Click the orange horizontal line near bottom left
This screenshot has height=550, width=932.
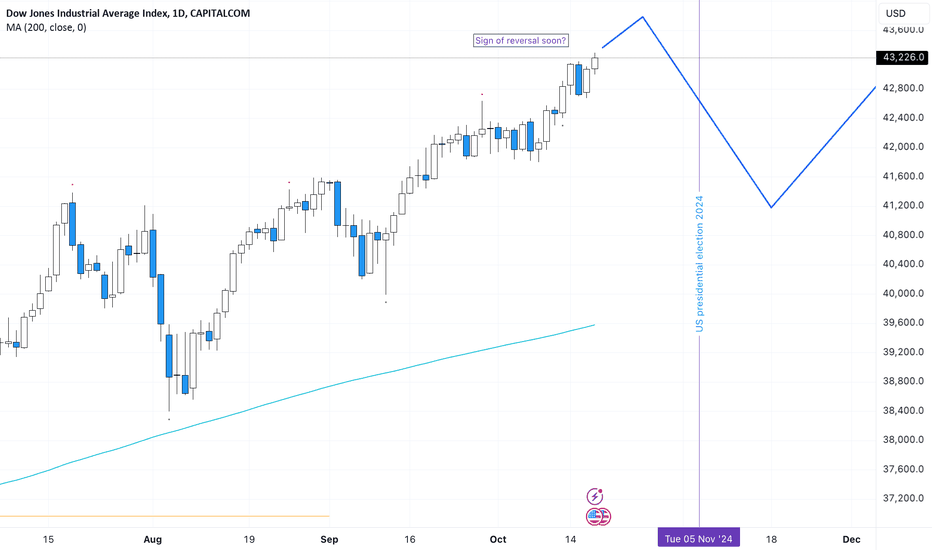pyautogui.click(x=164, y=516)
